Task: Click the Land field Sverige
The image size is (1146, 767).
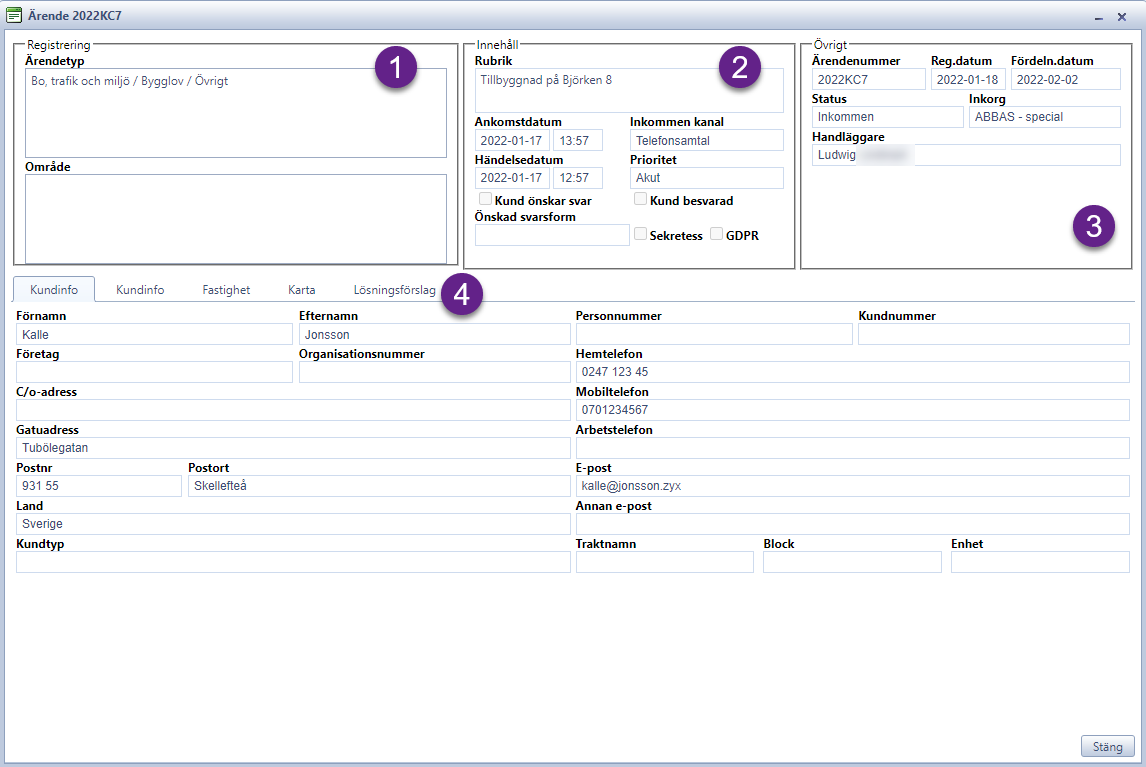Action: coord(293,524)
